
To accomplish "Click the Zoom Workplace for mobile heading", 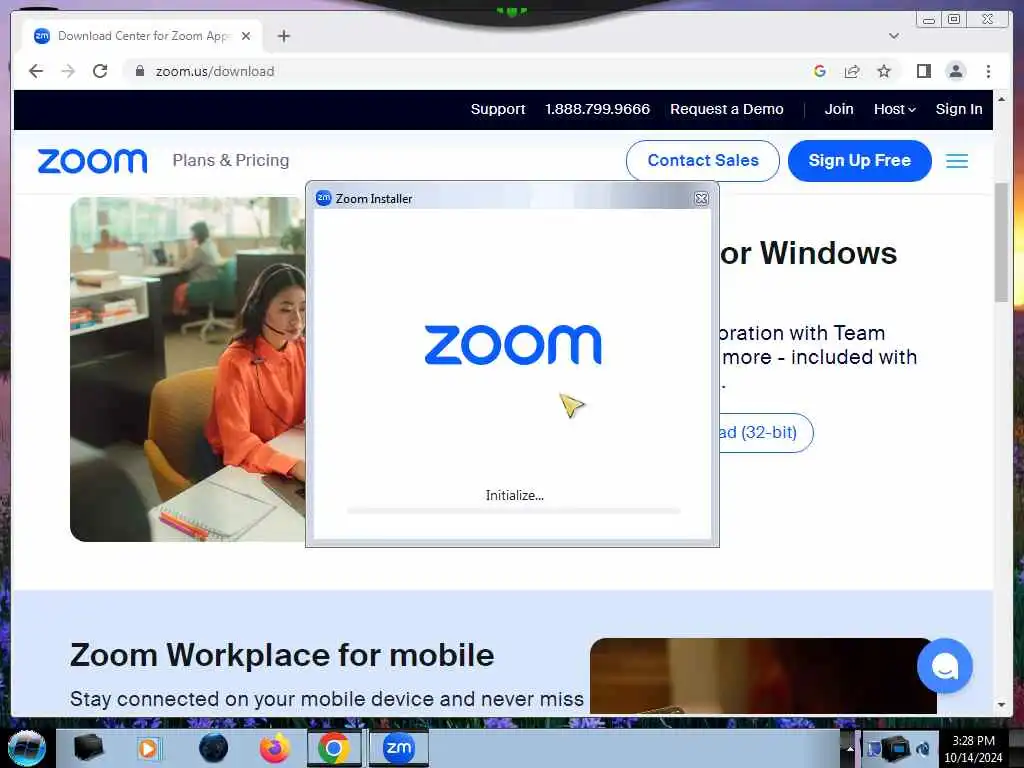I will tap(282, 655).
